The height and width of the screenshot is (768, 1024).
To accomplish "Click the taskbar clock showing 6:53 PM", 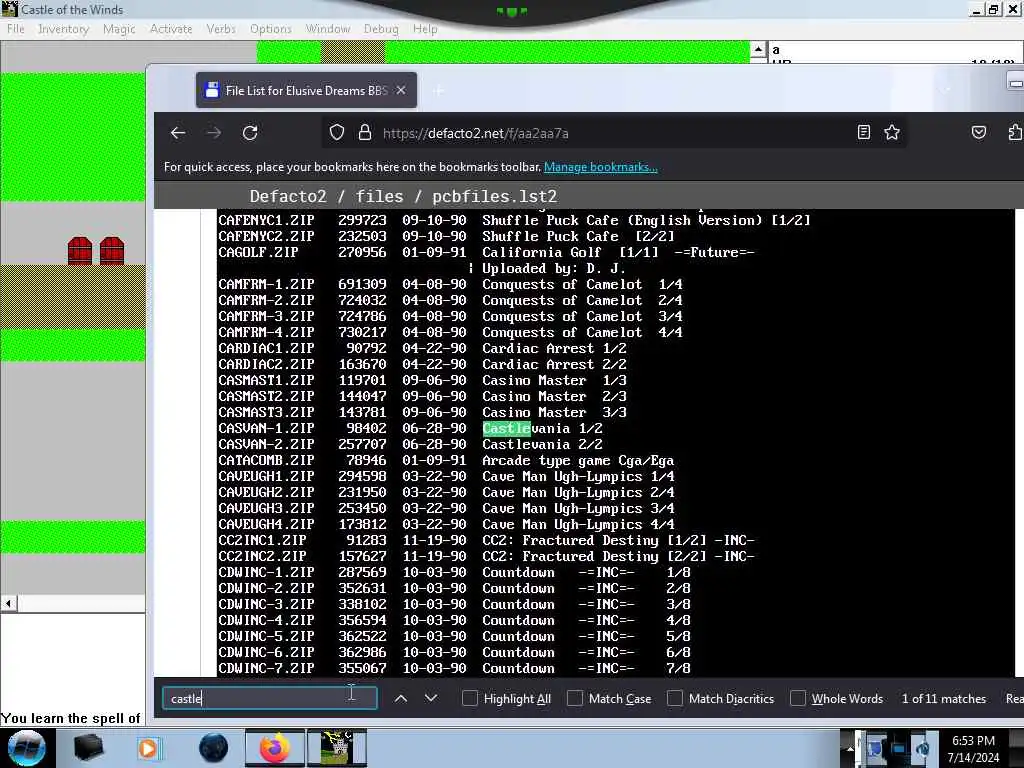I will click(x=973, y=748).
